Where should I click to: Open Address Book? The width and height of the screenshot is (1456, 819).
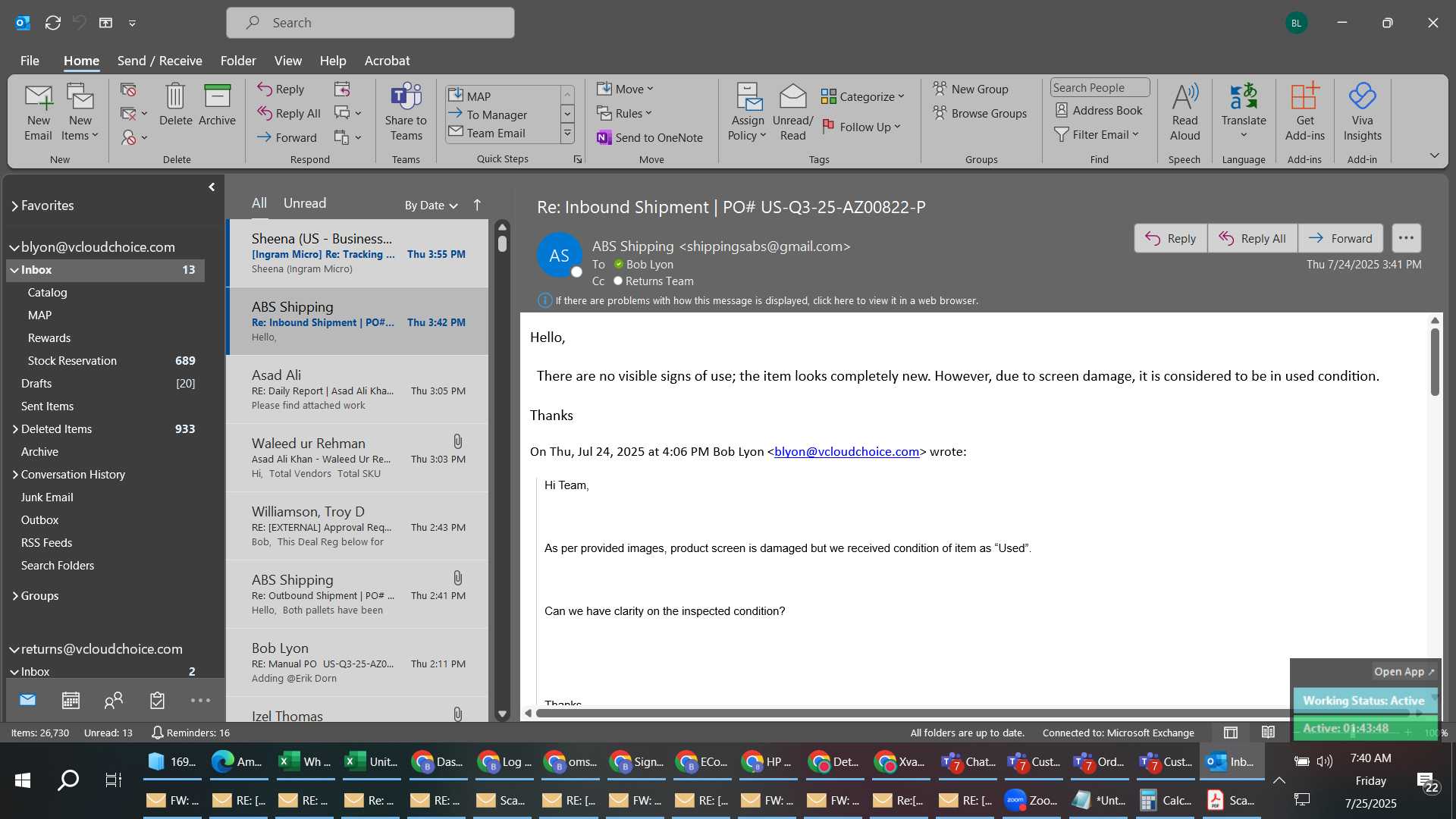pos(1099,110)
